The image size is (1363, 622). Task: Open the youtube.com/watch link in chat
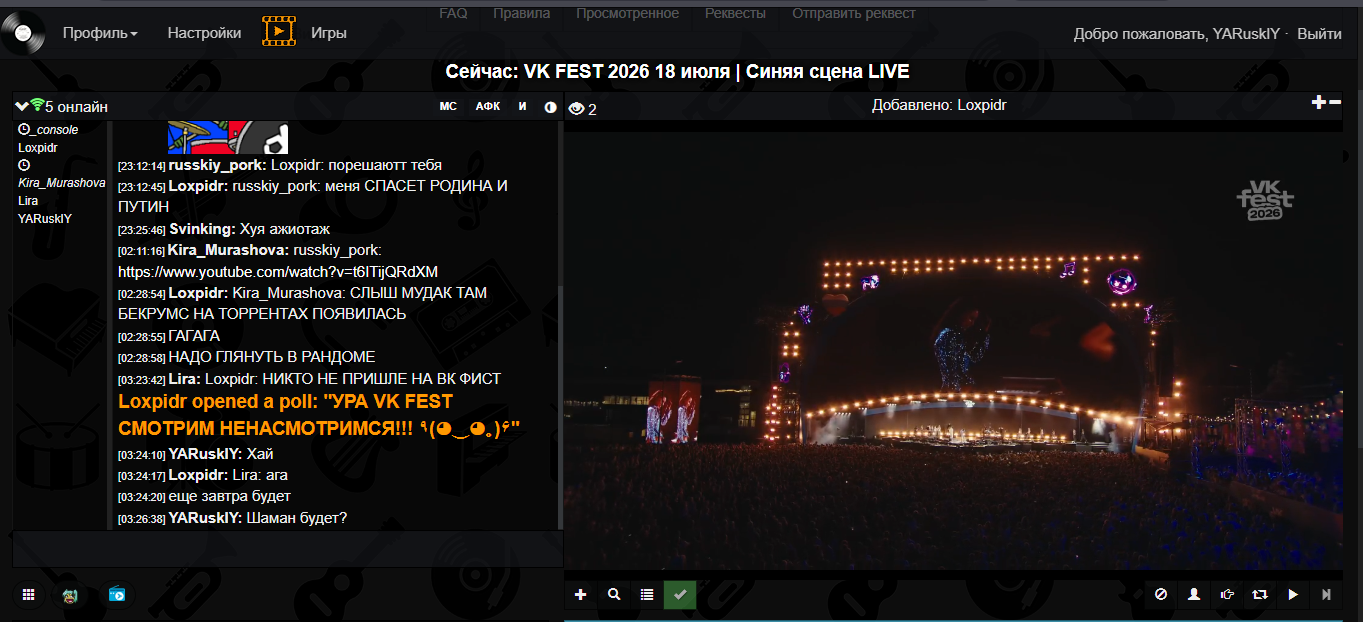[278, 271]
